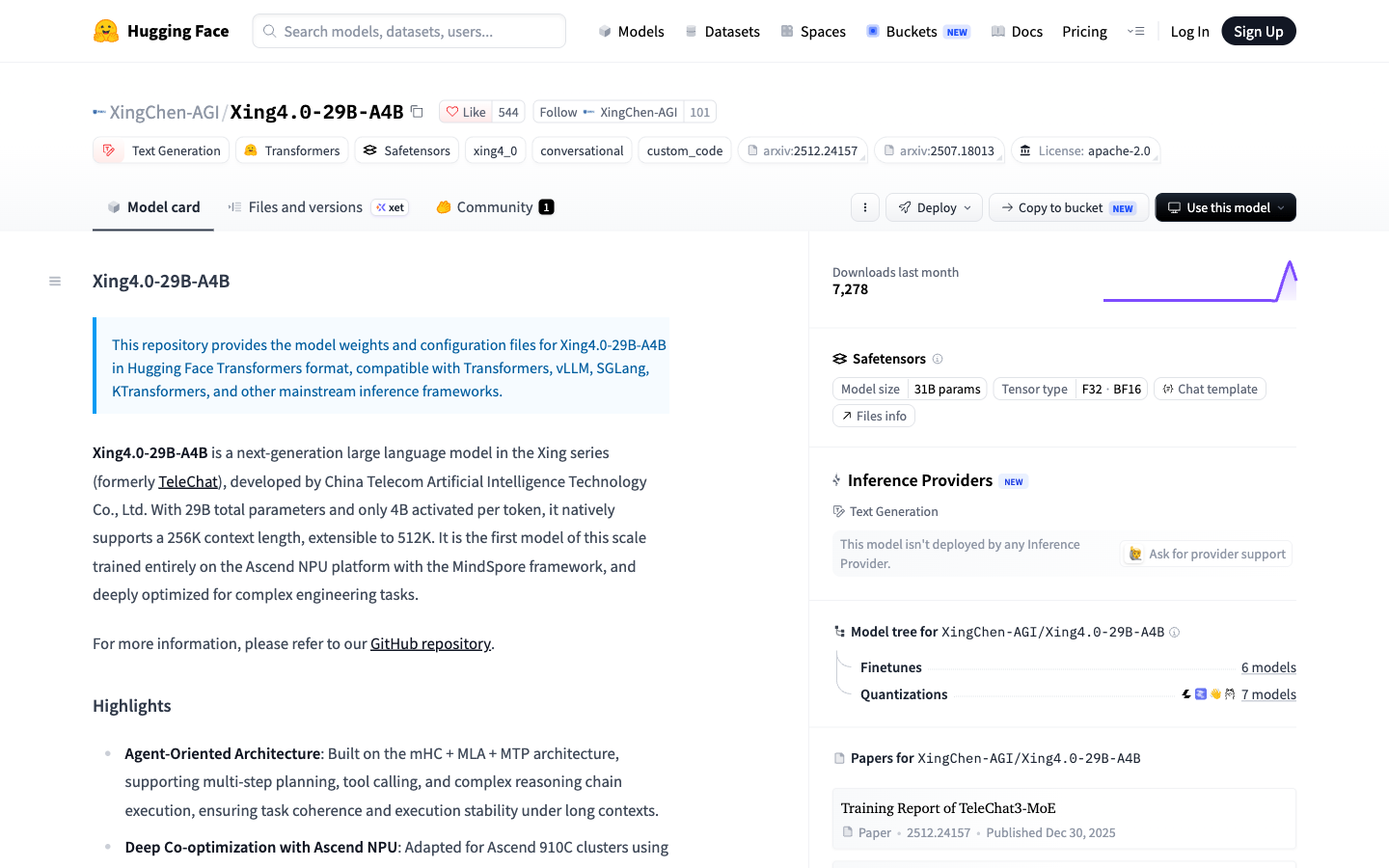
Task: Open Files info link
Action: [874, 416]
